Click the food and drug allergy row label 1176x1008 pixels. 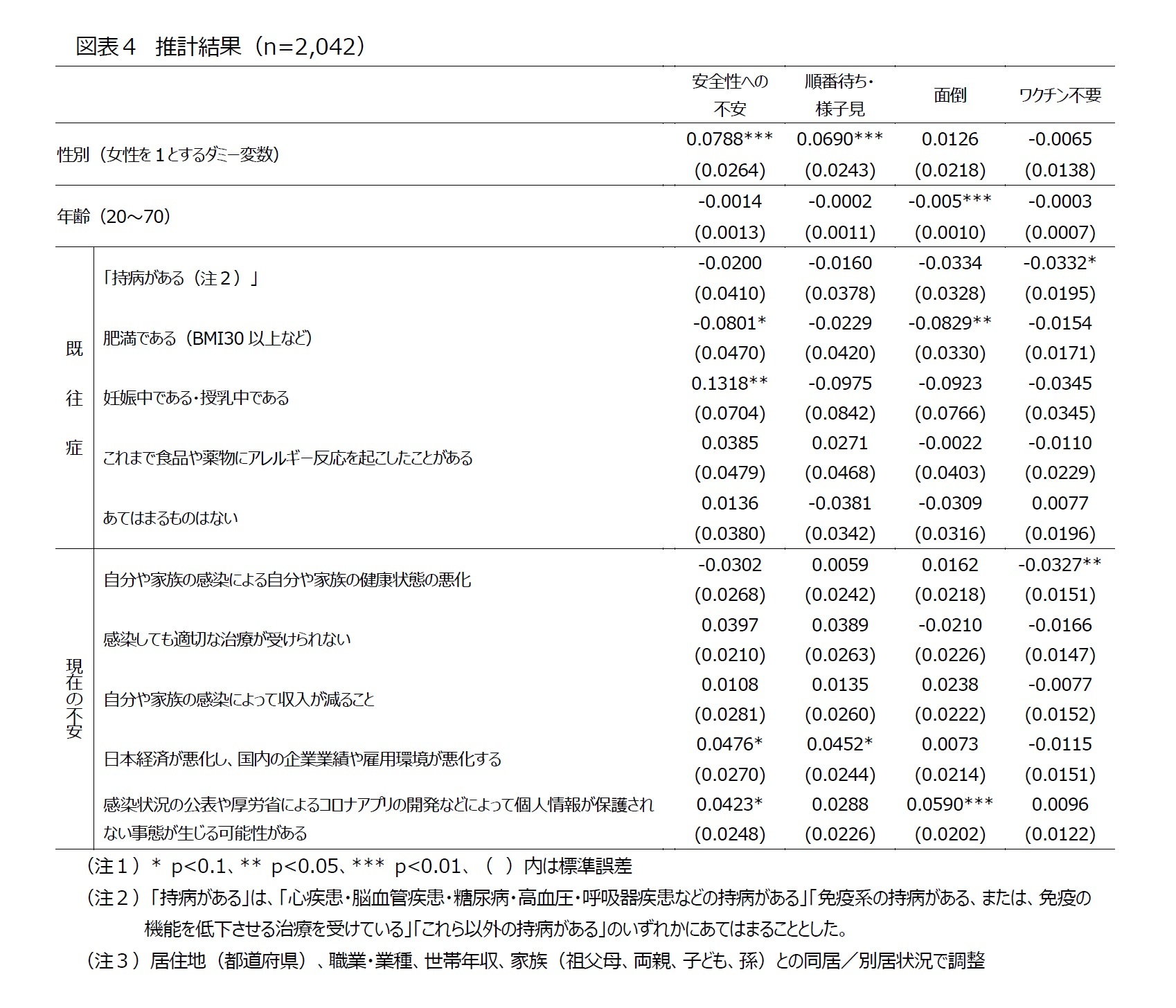tap(287, 458)
